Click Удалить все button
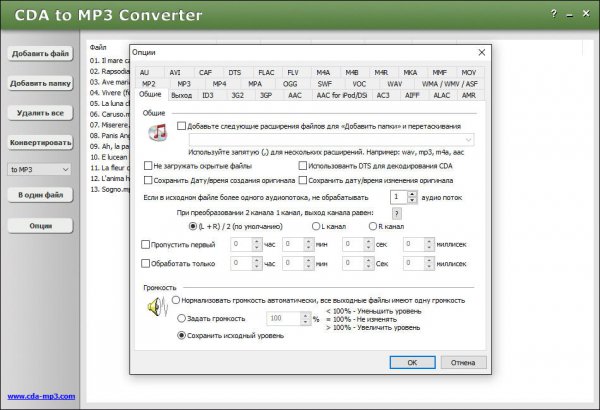 click(x=40, y=113)
